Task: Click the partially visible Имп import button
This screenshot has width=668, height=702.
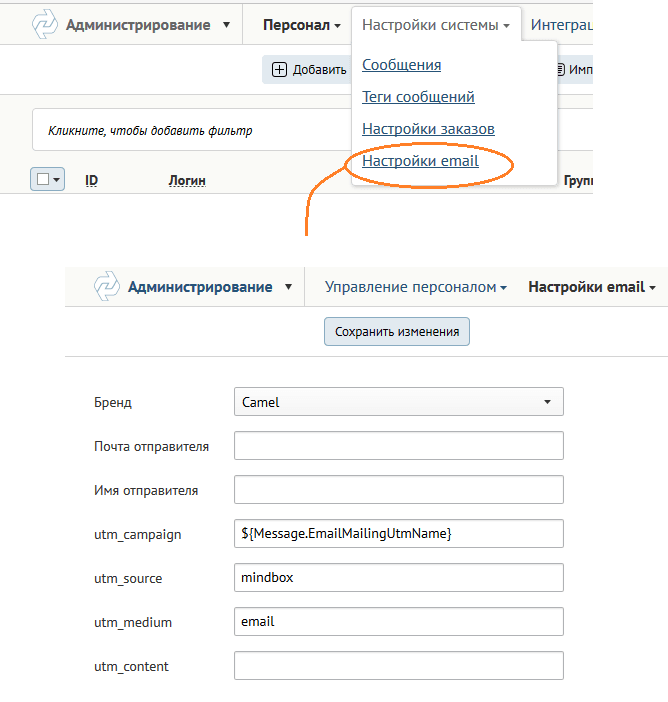Action: click(x=575, y=70)
